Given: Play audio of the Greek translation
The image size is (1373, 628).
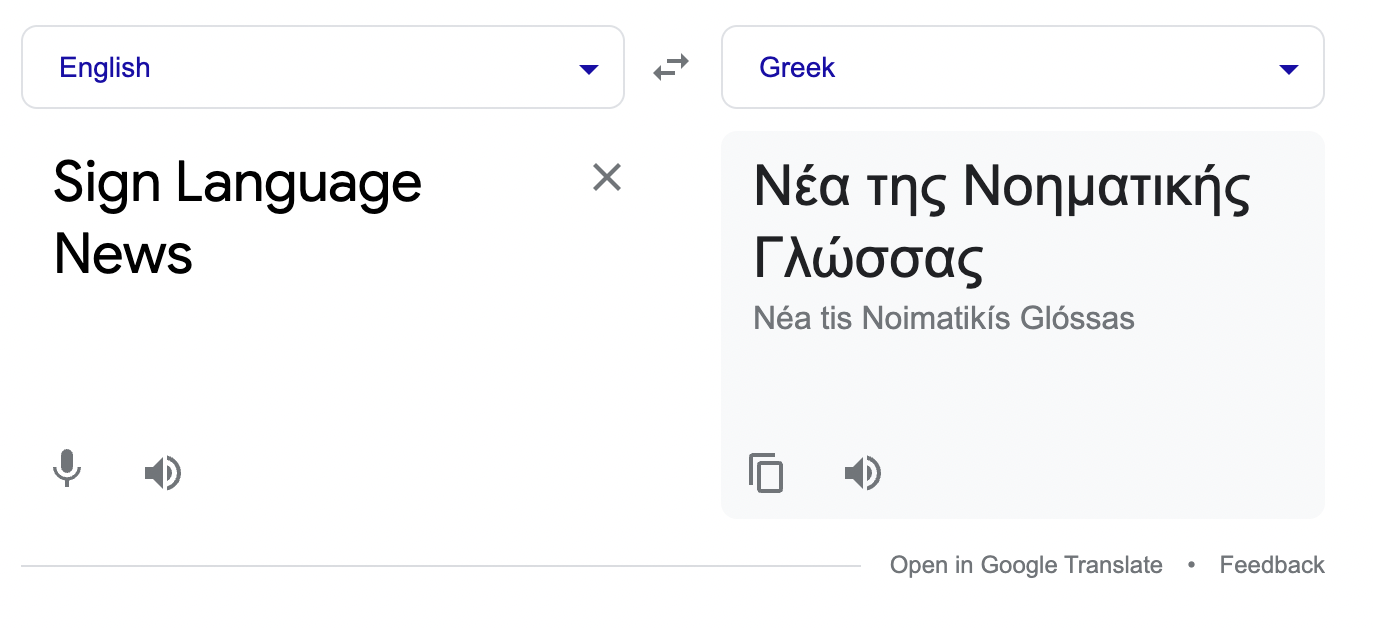Looking at the screenshot, I should pos(862,472).
